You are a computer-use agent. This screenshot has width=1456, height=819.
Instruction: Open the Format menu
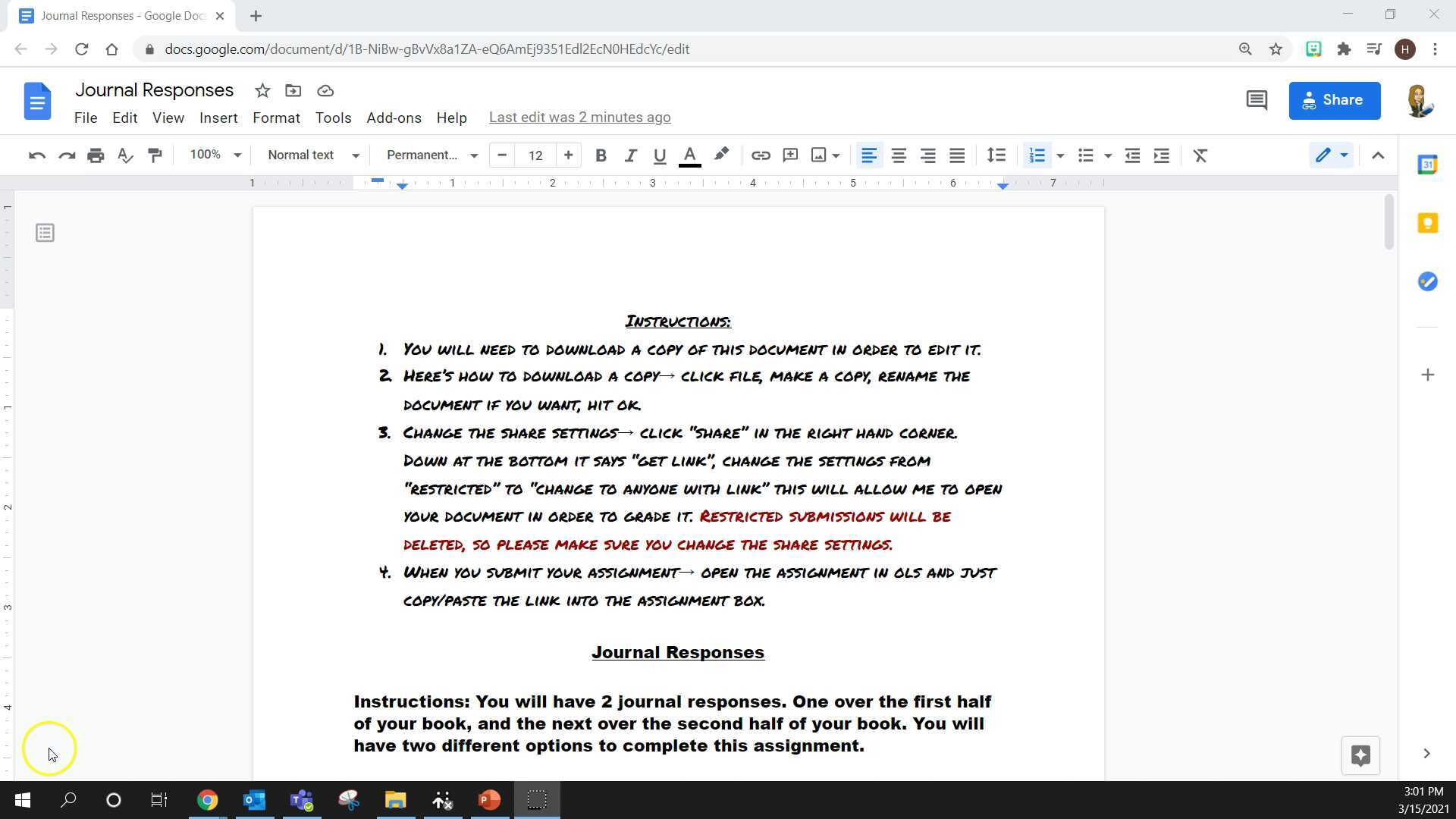[276, 118]
